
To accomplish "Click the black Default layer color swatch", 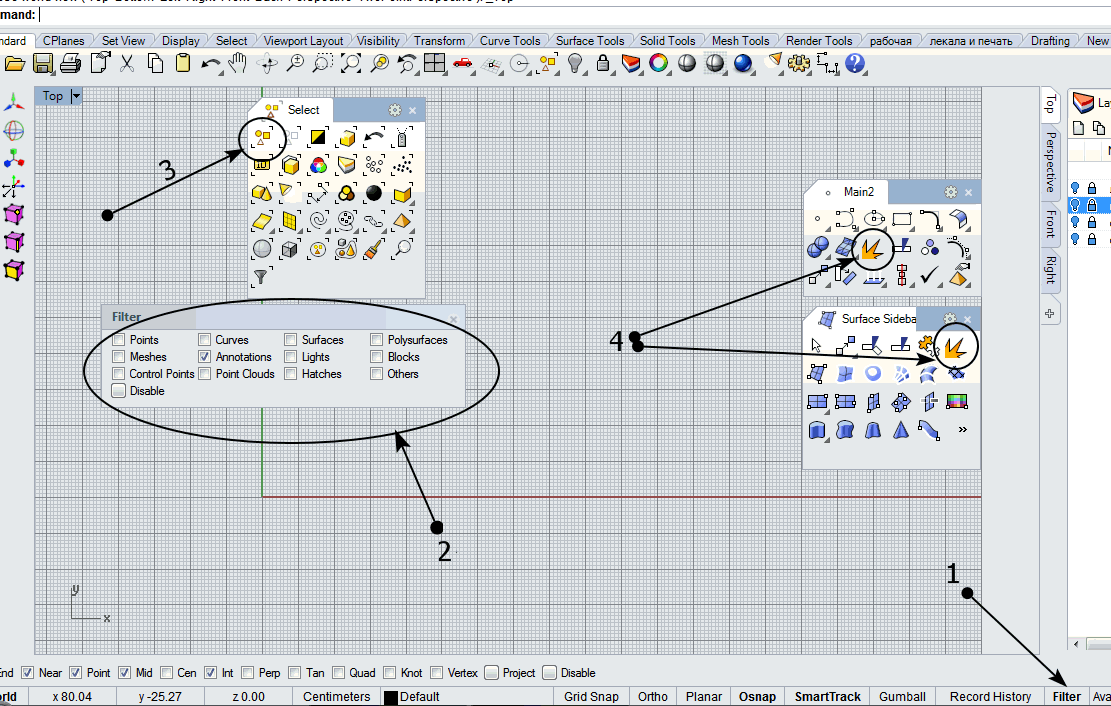I will [x=391, y=697].
